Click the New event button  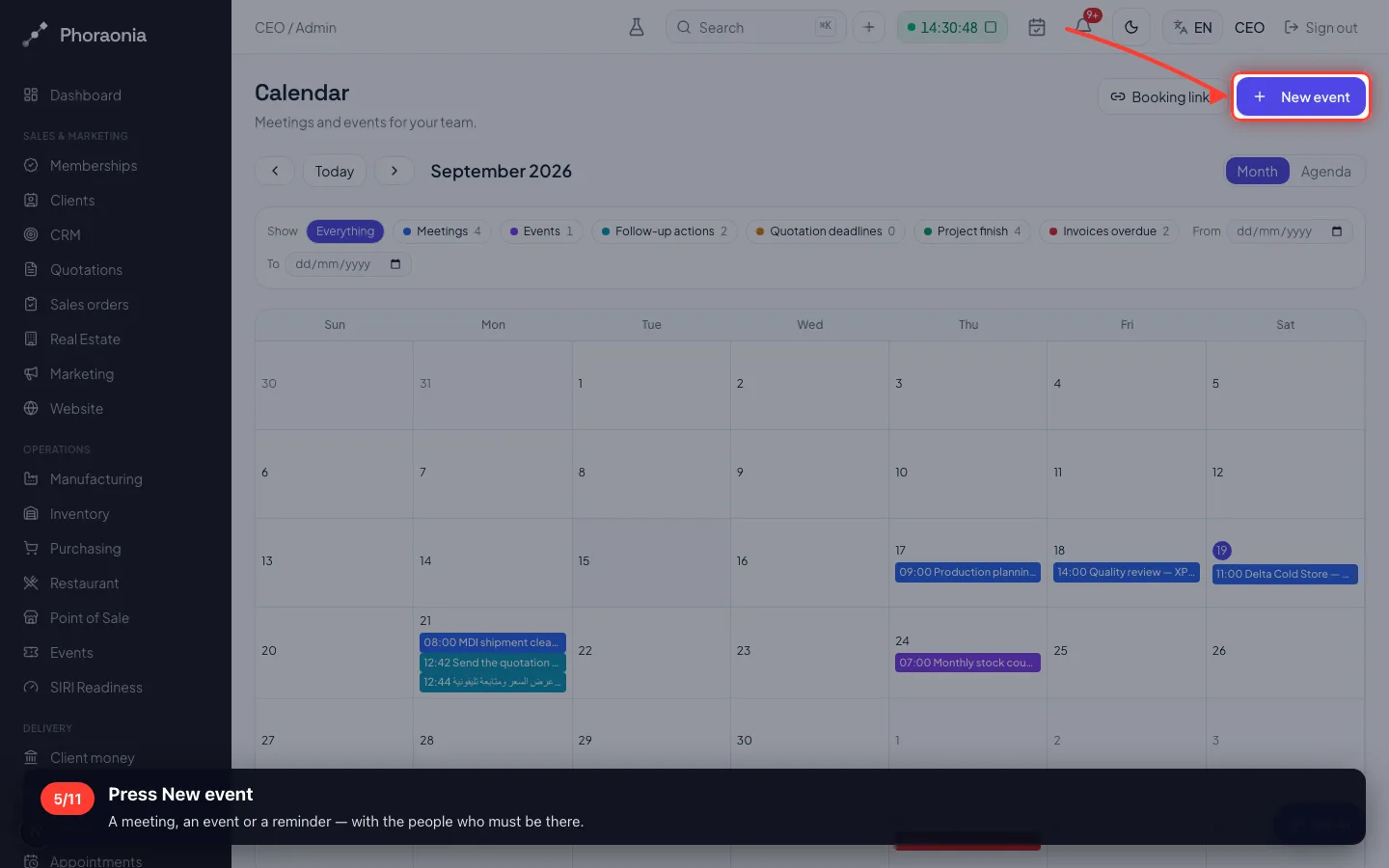pos(1300,96)
